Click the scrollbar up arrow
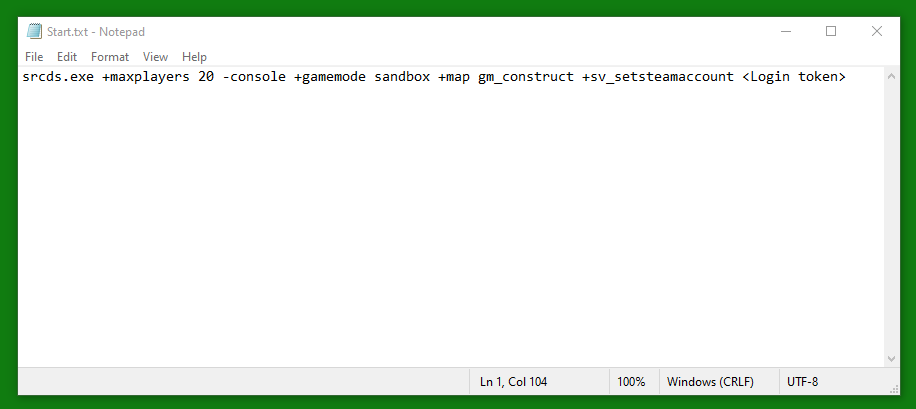This screenshot has width=916, height=409. (x=891, y=76)
